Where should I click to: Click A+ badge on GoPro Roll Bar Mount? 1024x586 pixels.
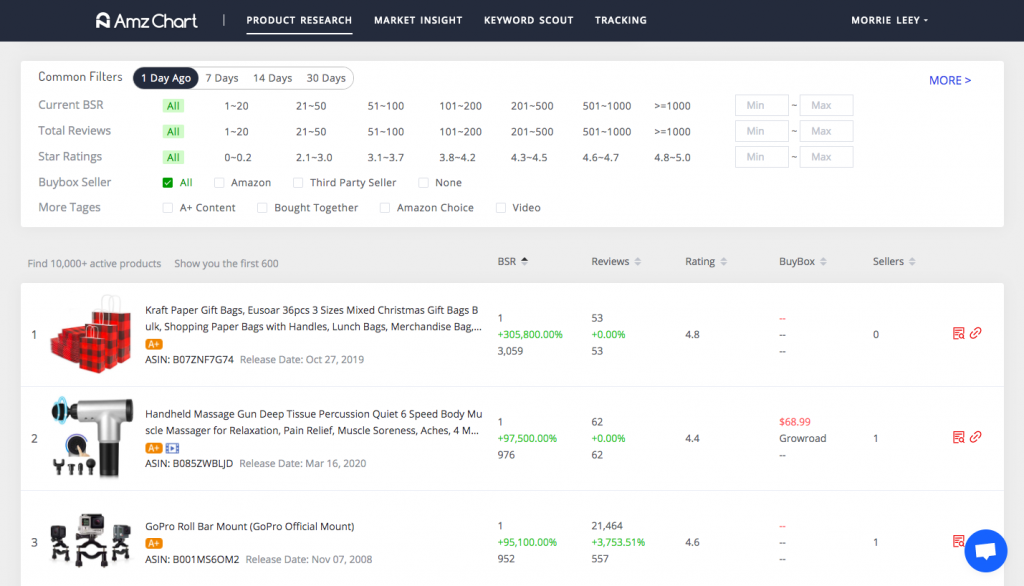click(153, 544)
